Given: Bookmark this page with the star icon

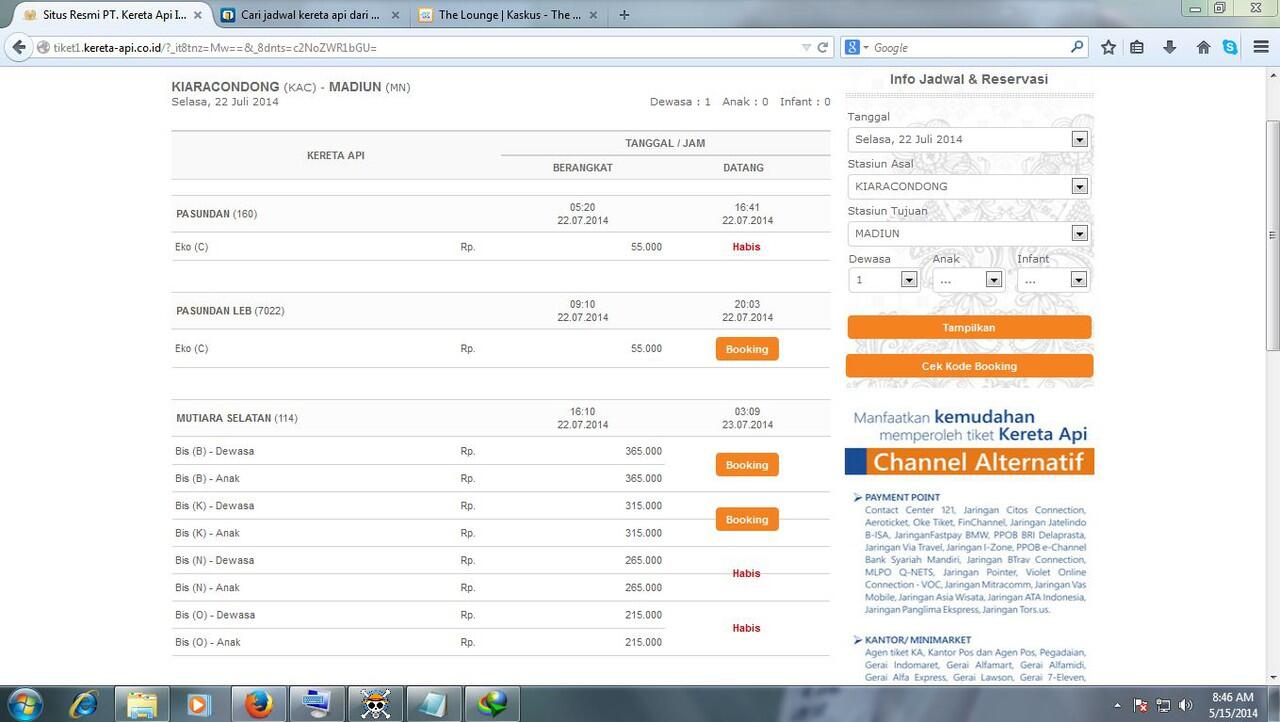Looking at the screenshot, I should (1108, 47).
